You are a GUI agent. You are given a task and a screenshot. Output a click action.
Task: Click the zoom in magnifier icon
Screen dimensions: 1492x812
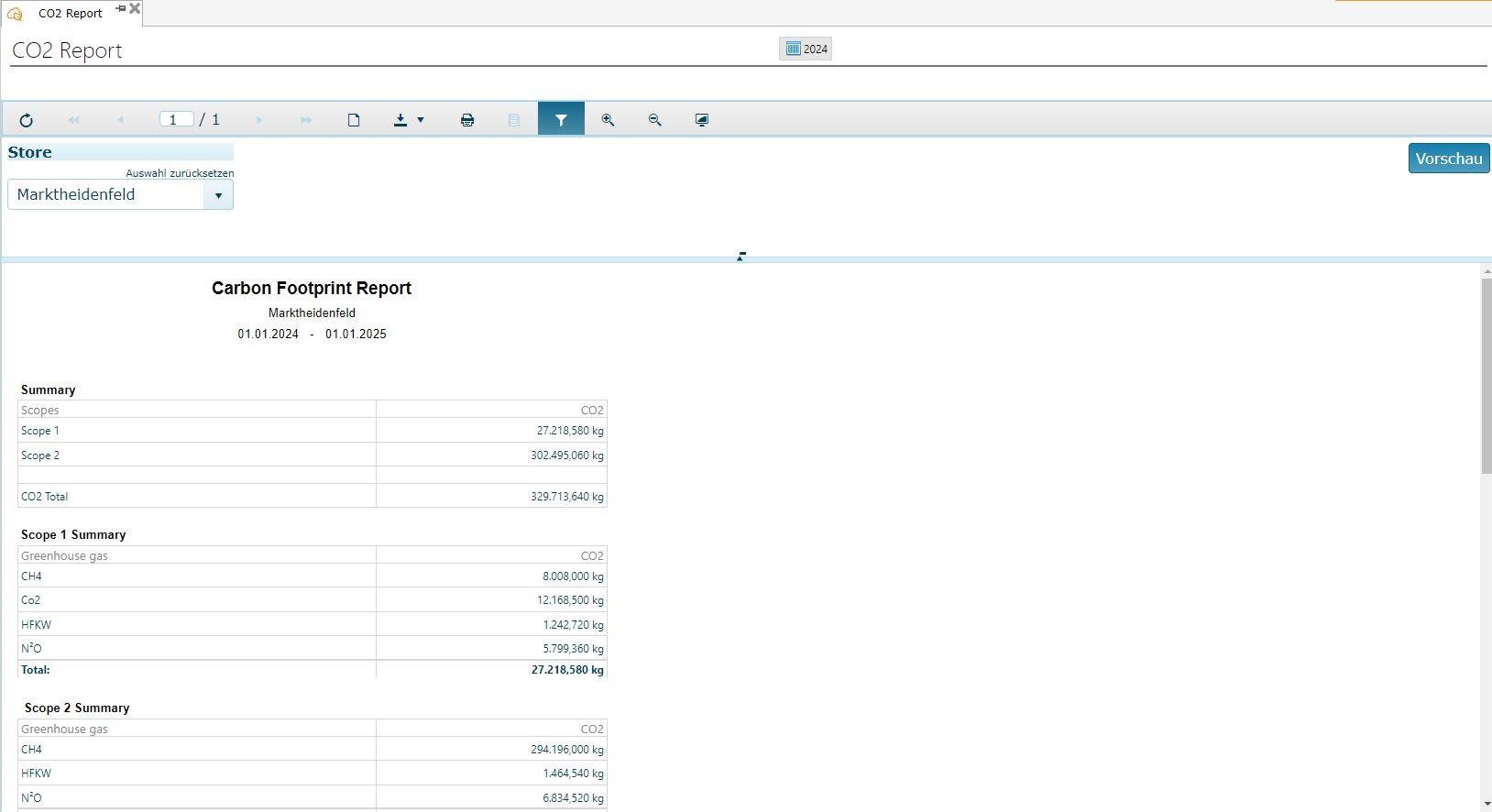[608, 120]
